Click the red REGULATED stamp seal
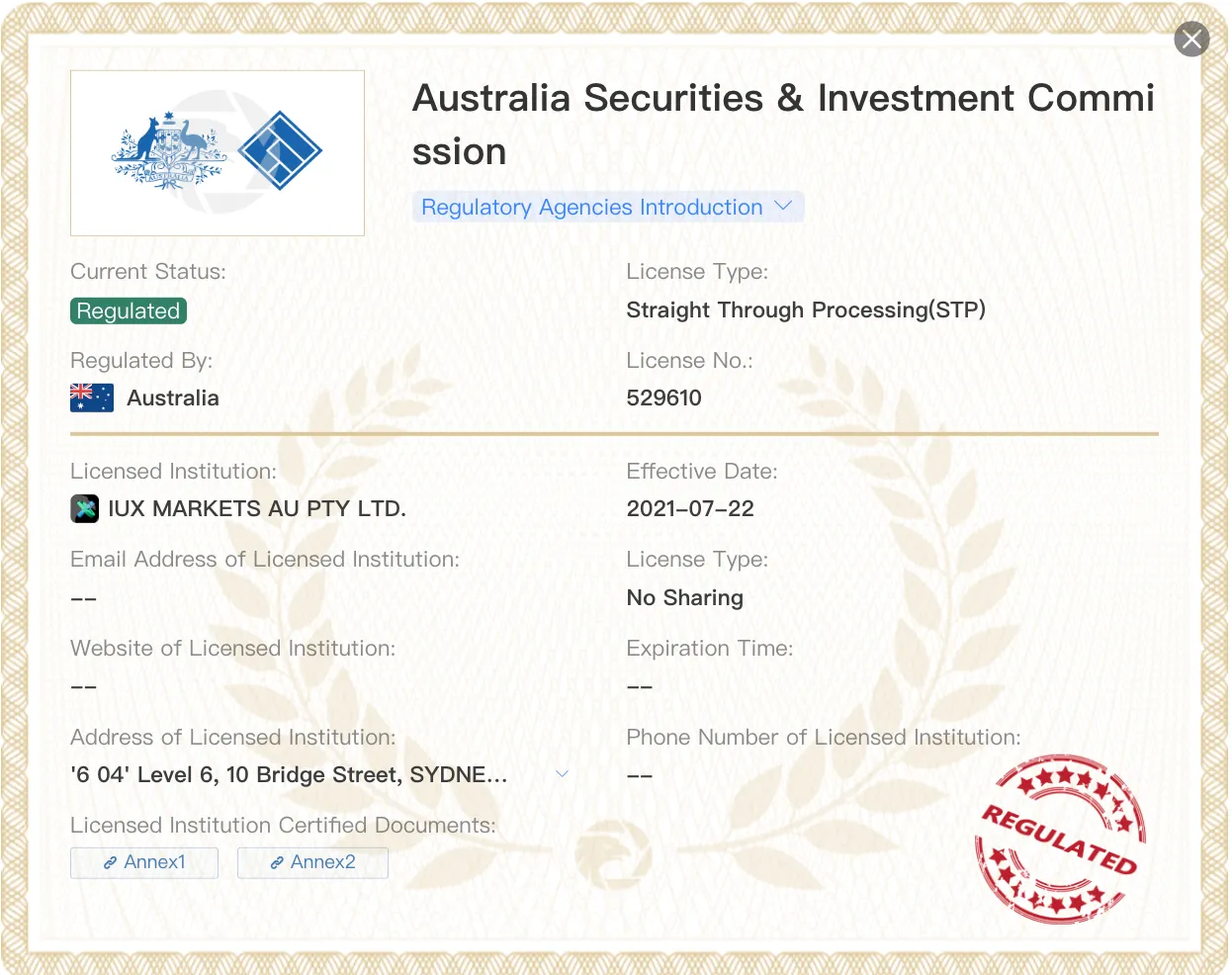 1060,839
